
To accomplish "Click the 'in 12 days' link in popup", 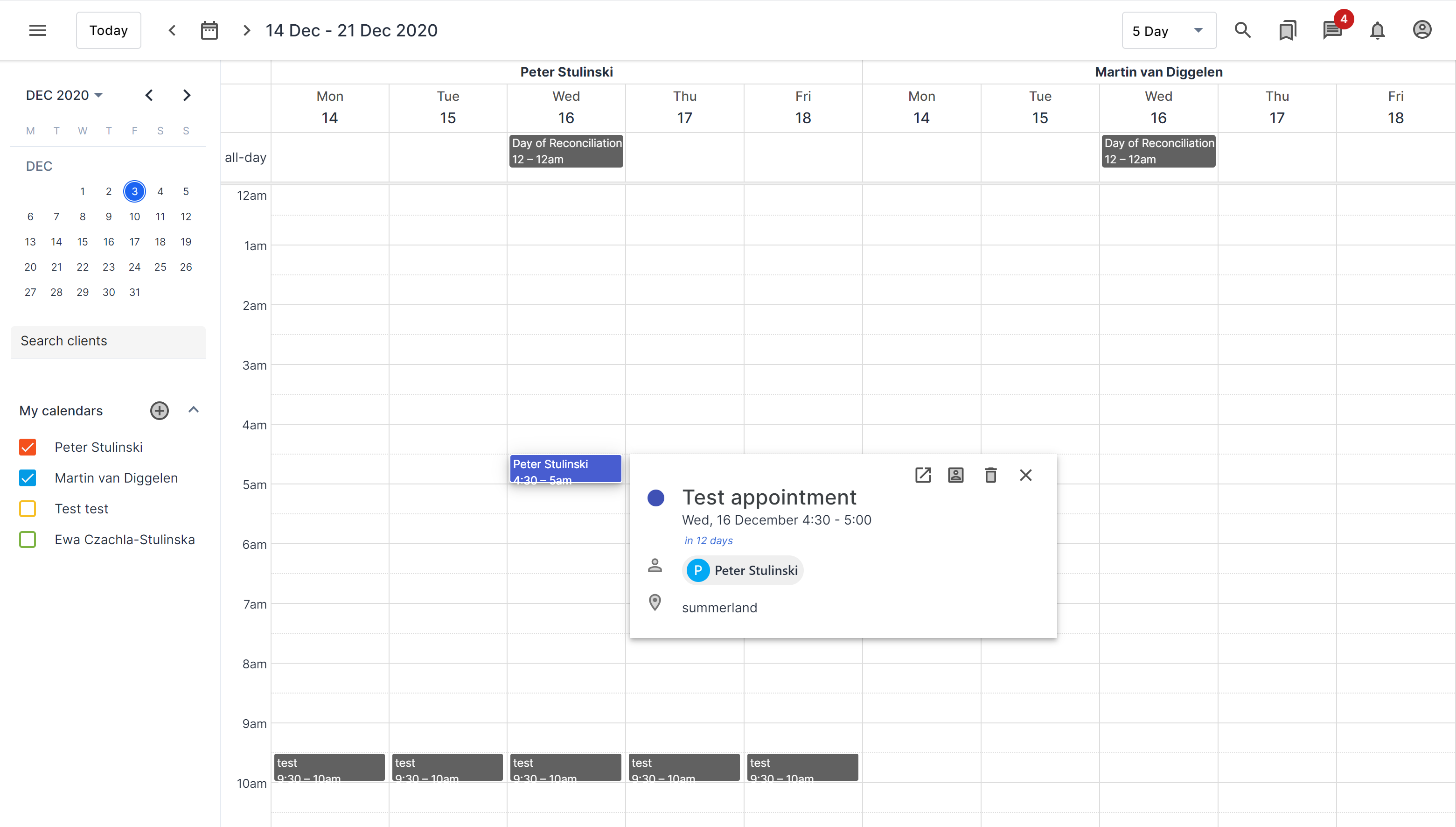I will click(708, 540).
